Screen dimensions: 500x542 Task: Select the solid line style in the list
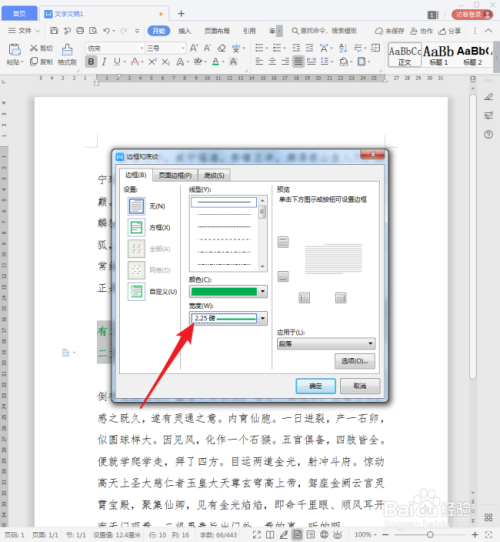click(224, 202)
